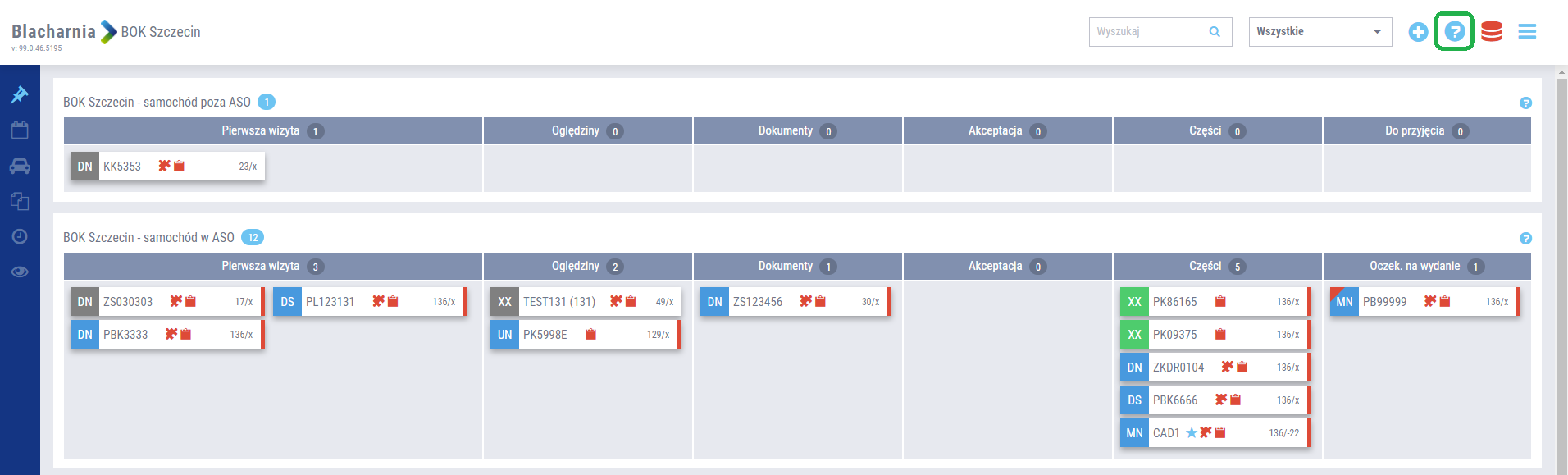Viewport: 1568px width, 475px height.
Task: Click the red database icon
Action: point(1492,32)
